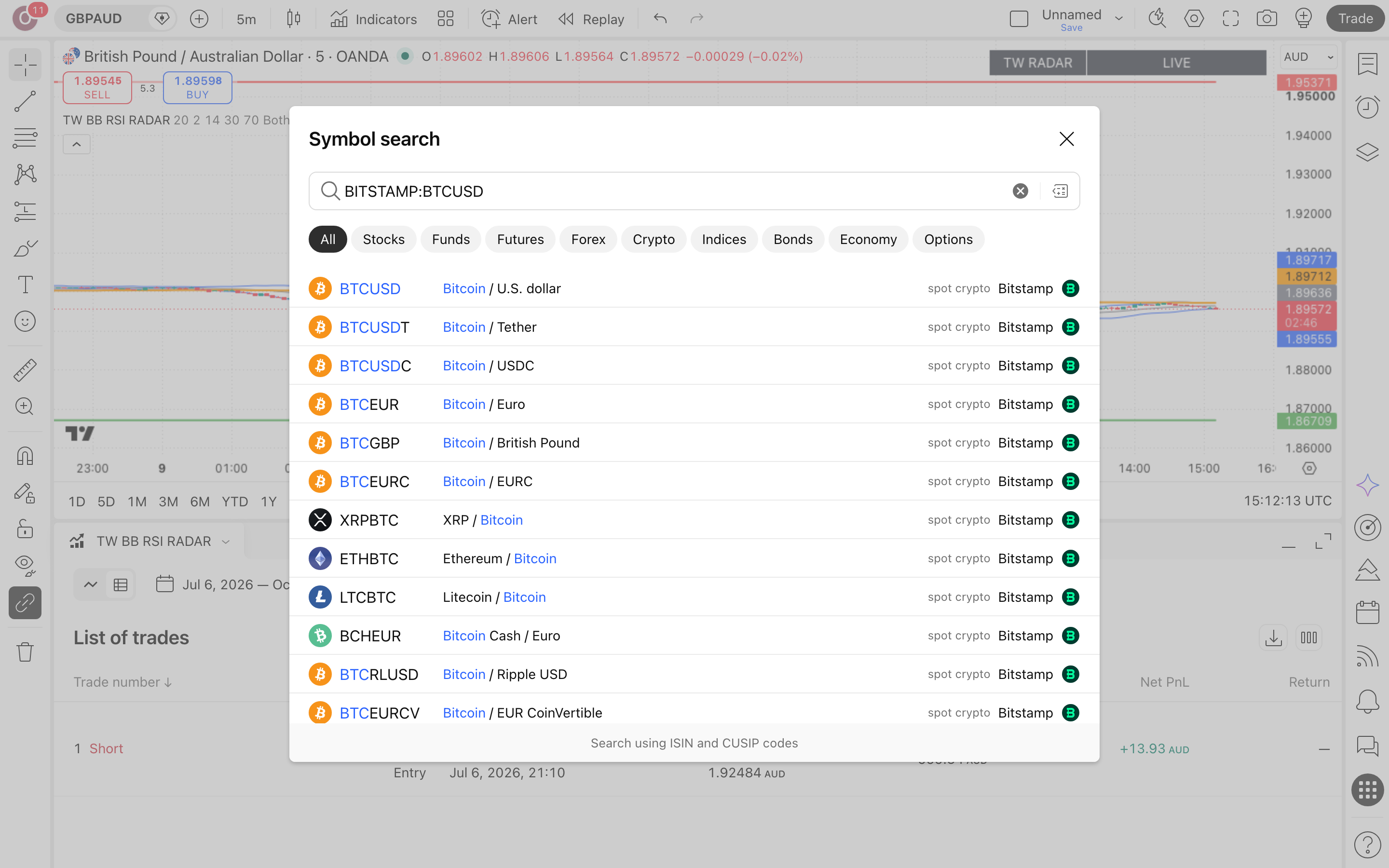Viewport: 1389px width, 868px height.
Task: Click the Trade button
Action: [x=1355, y=19]
